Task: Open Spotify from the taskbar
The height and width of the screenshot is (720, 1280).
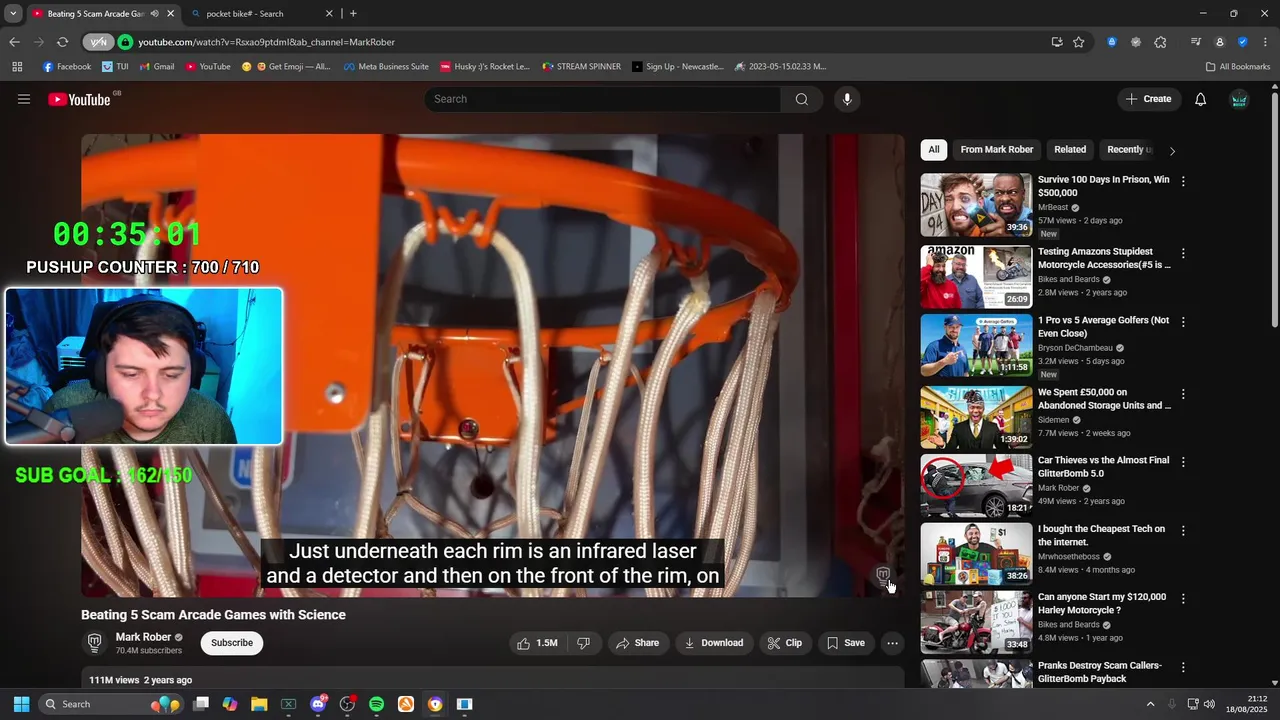Action: [376, 704]
